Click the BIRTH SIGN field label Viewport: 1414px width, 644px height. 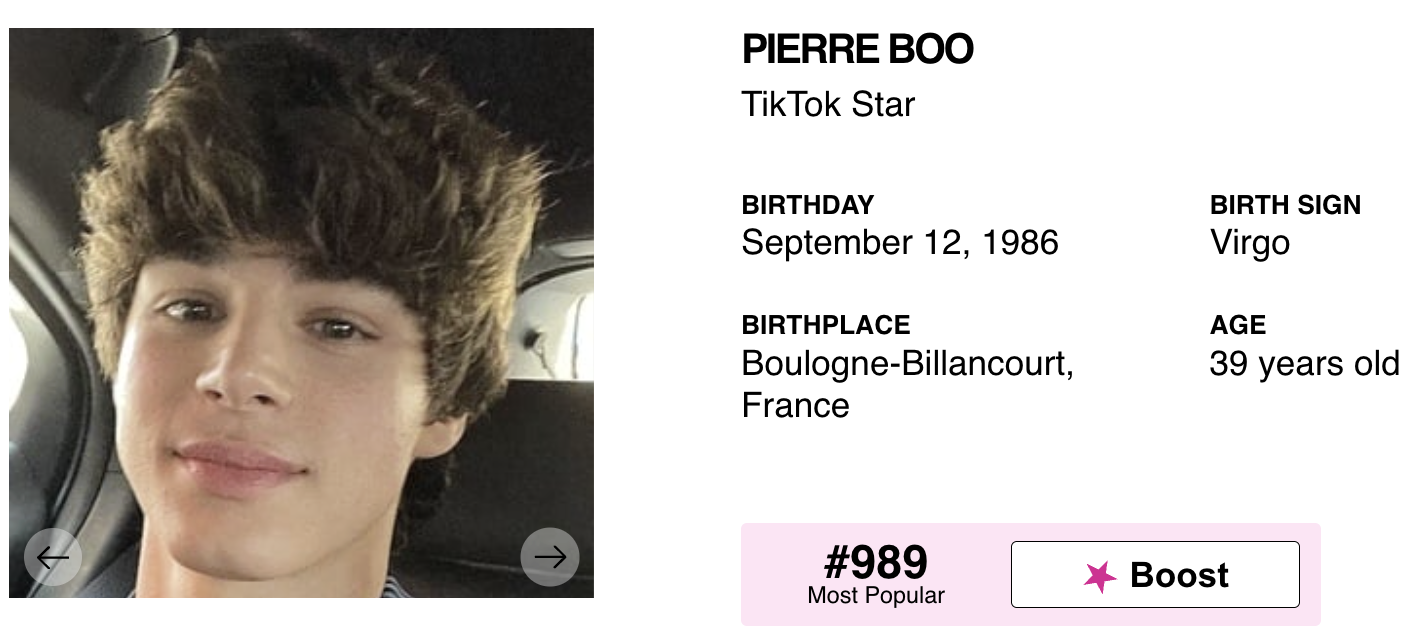click(x=1285, y=205)
